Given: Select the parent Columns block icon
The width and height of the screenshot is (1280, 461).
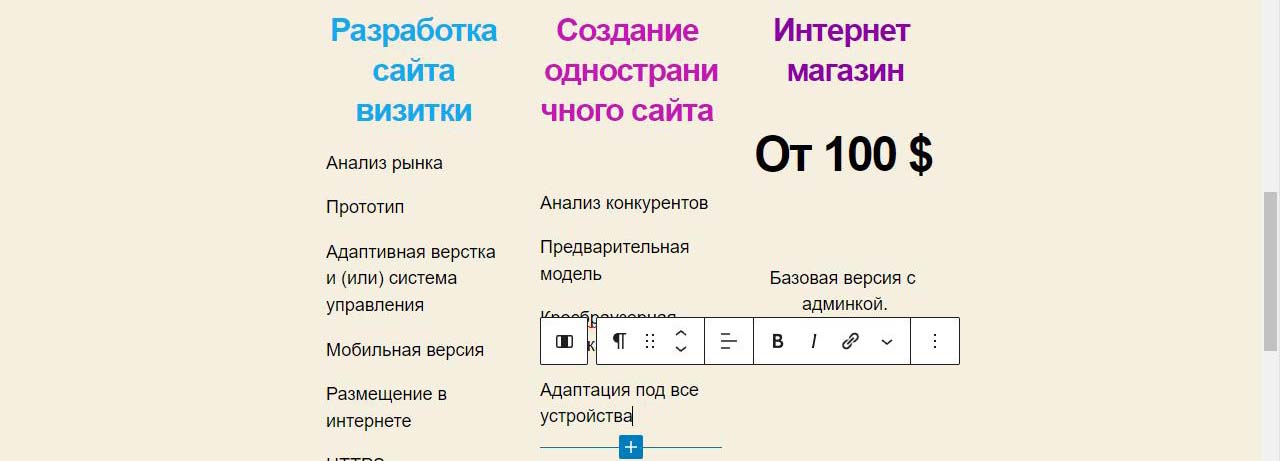Looking at the screenshot, I should [x=564, y=342].
